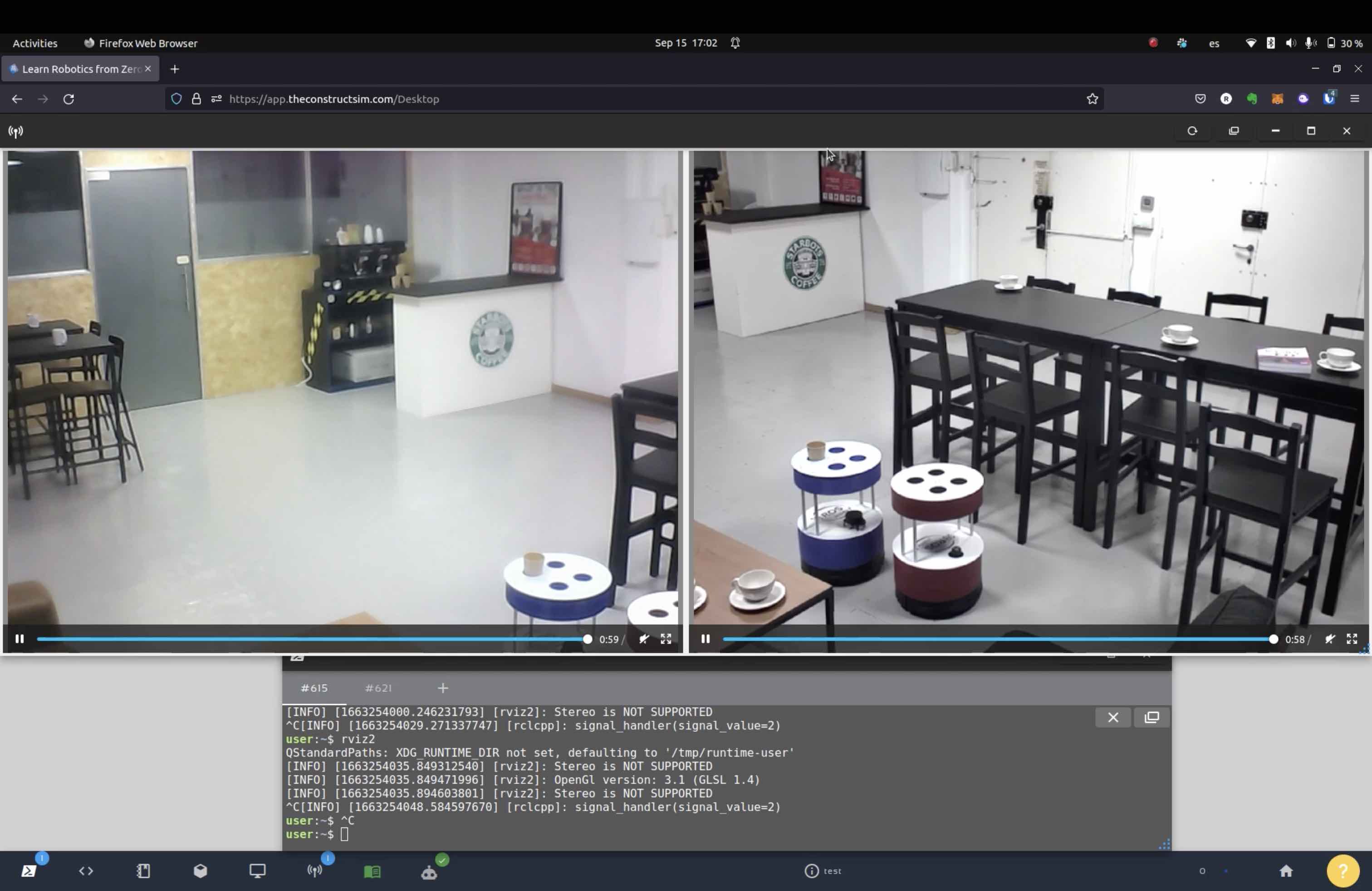This screenshot has width=1372, height=891.
Task: Close the terminal panel with X button
Action: click(x=1112, y=717)
